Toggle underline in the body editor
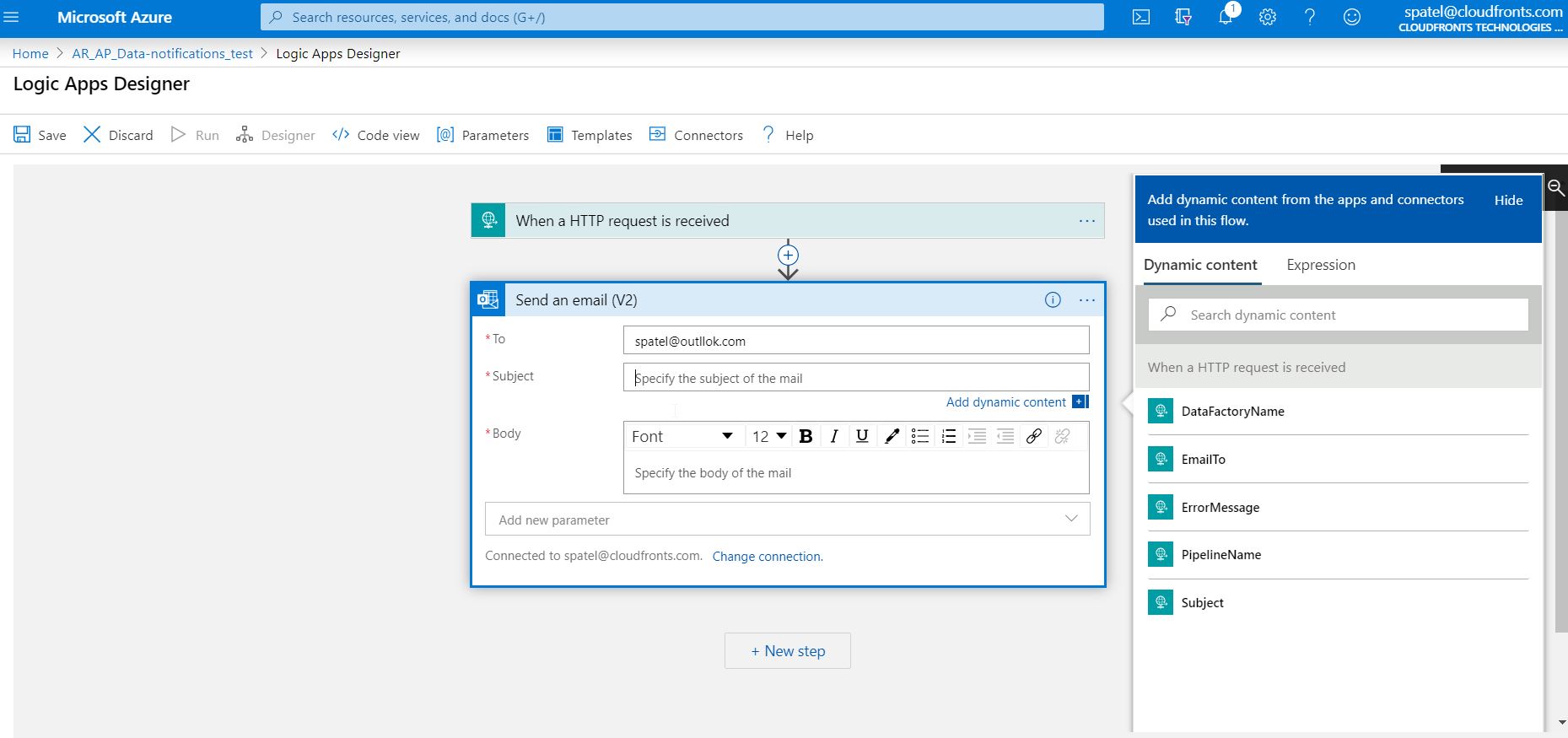The image size is (1568, 738). pos(862,436)
